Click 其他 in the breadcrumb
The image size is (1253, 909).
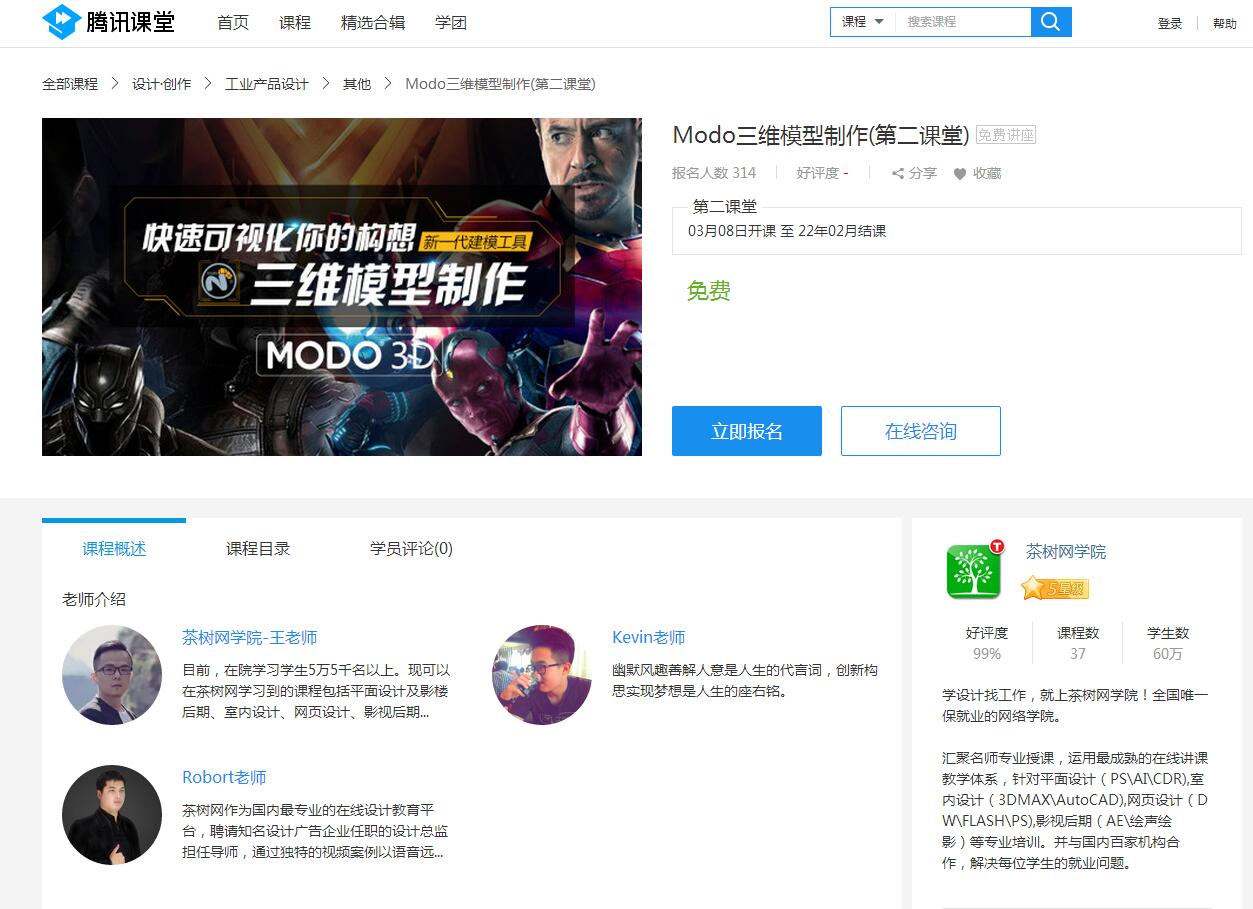coord(357,84)
